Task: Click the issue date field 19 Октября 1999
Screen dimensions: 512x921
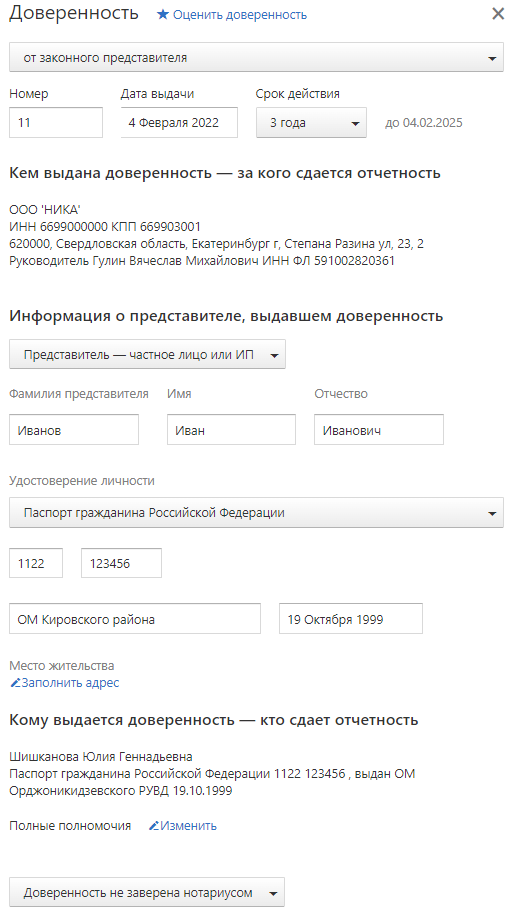Action: [x=351, y=619]
